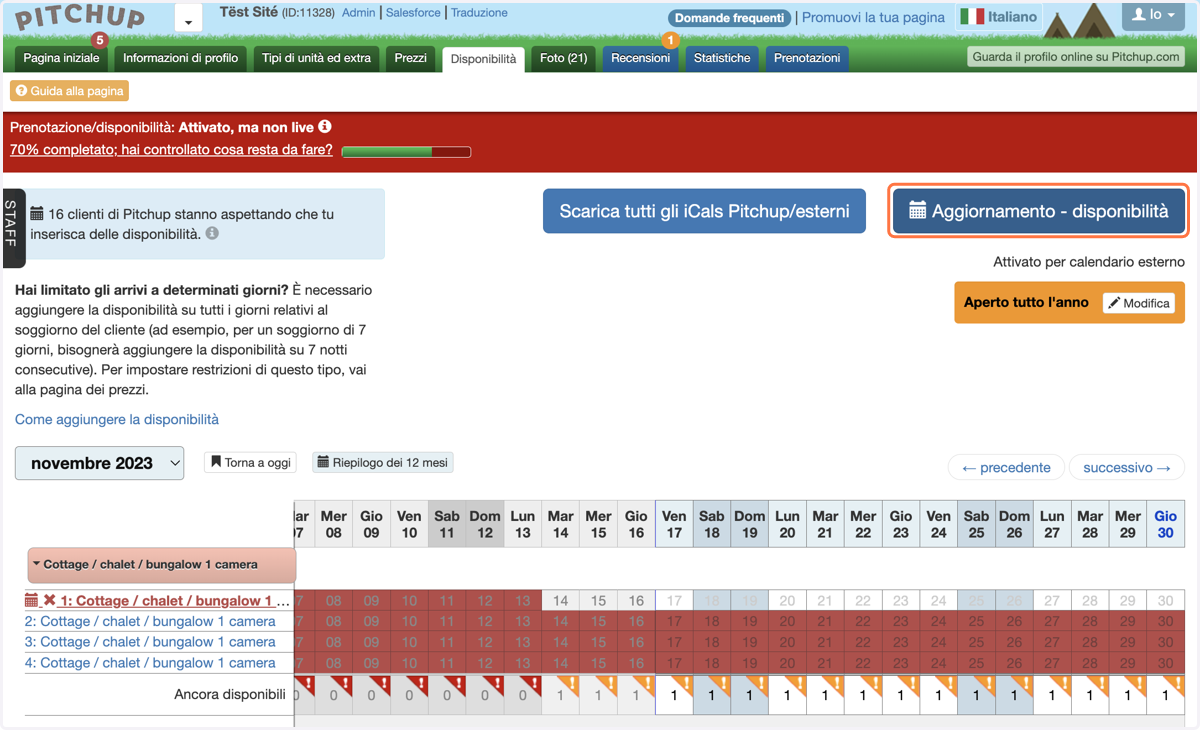The width and height of the screenshot is (1200, 730).
Task: Click the completion progress bar
Action: [406, 152]
